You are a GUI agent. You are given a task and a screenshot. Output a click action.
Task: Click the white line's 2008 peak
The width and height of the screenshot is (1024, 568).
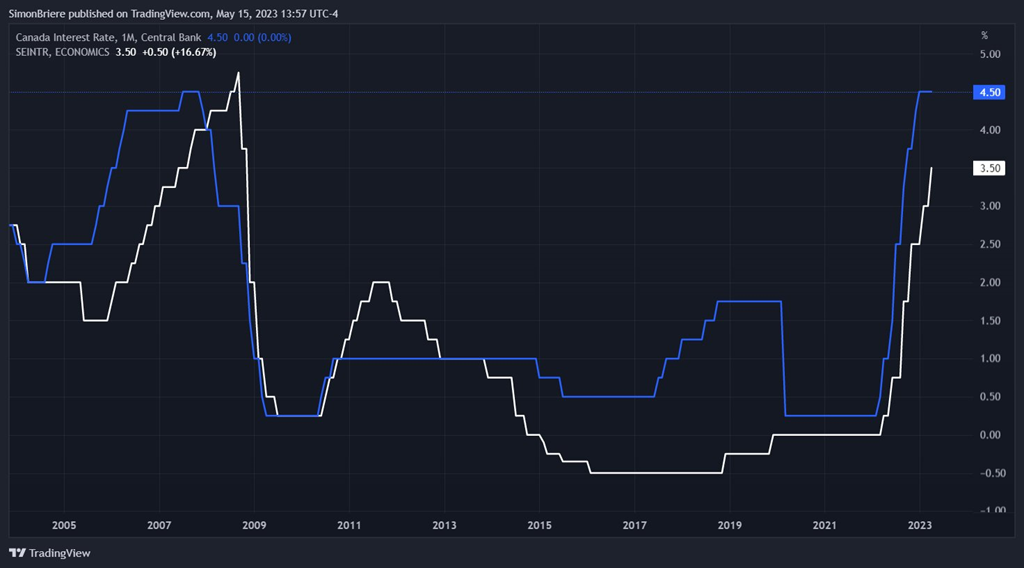click(238, 73)
